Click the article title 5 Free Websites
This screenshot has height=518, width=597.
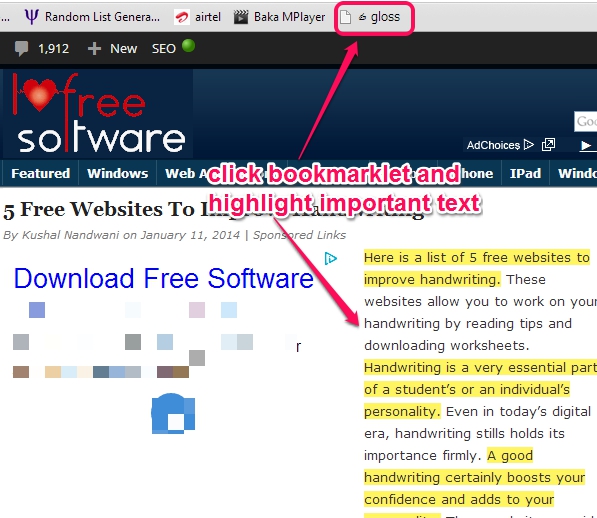click(214, 210)
